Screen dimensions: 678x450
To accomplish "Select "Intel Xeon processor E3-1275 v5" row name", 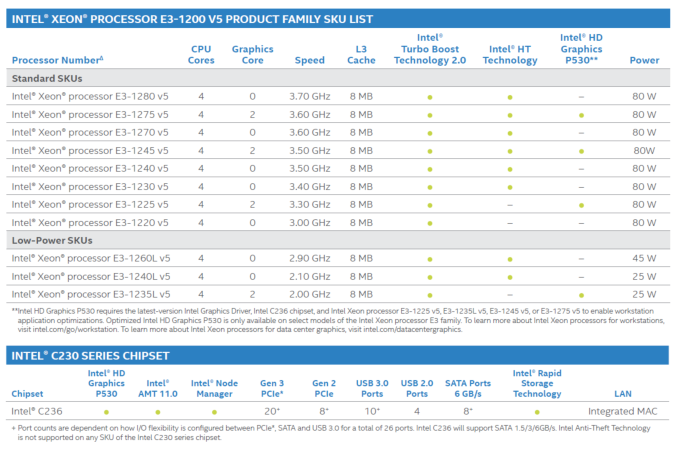I will click(x=90, y=115).
